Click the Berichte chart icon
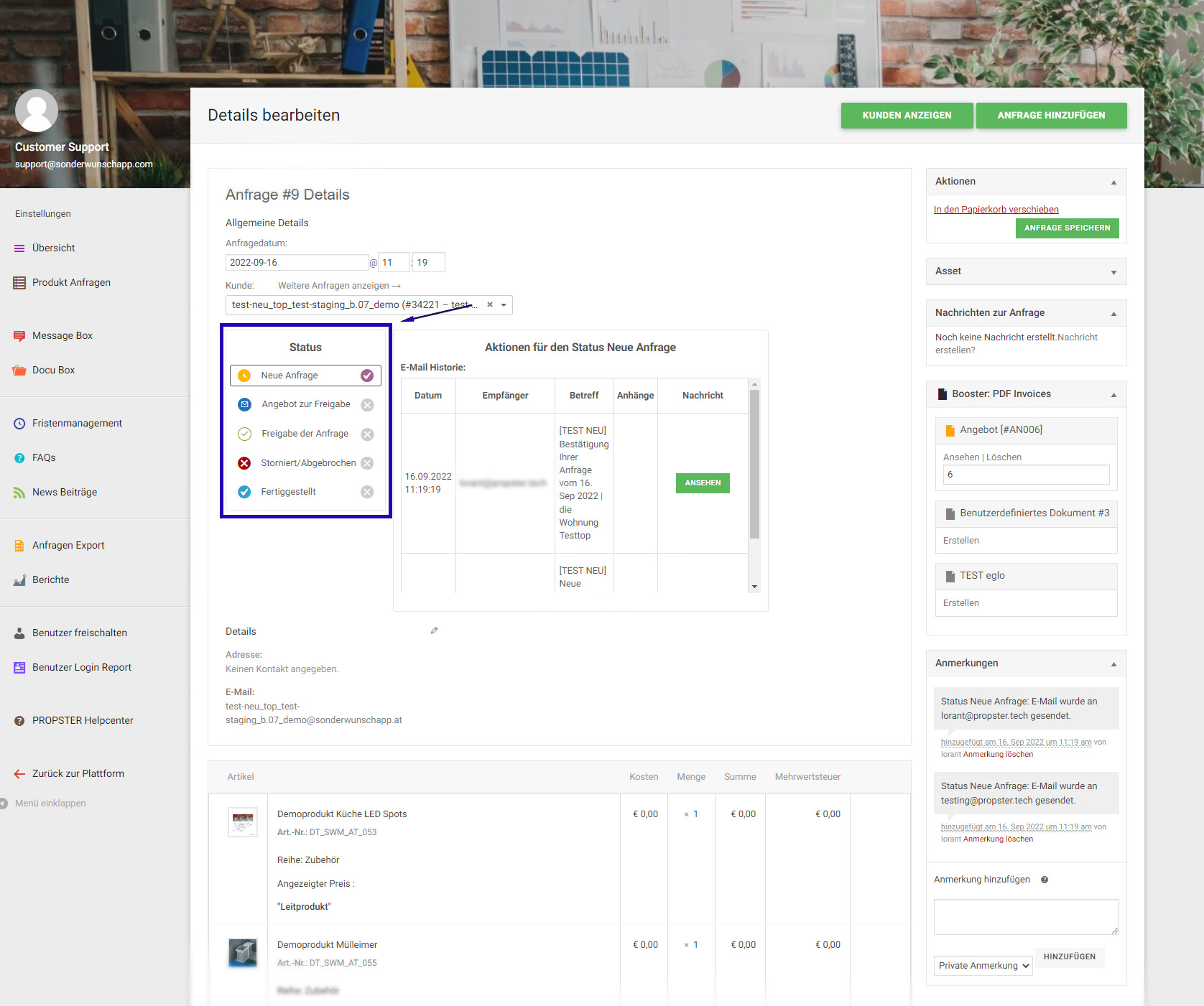This screenshot has width=1204, height=1006. pyautogui.click(x=19, y=580)
